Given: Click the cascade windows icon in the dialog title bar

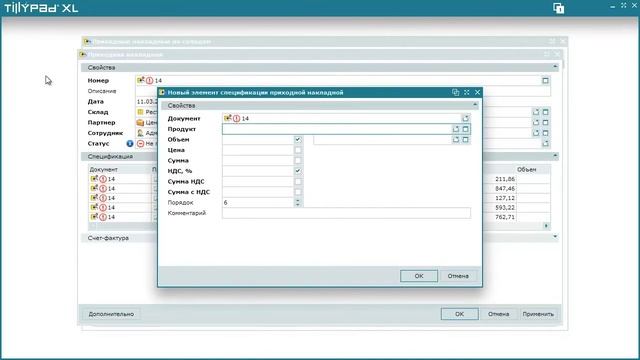Looking at the screenshot, I should [x=456, y=92].
